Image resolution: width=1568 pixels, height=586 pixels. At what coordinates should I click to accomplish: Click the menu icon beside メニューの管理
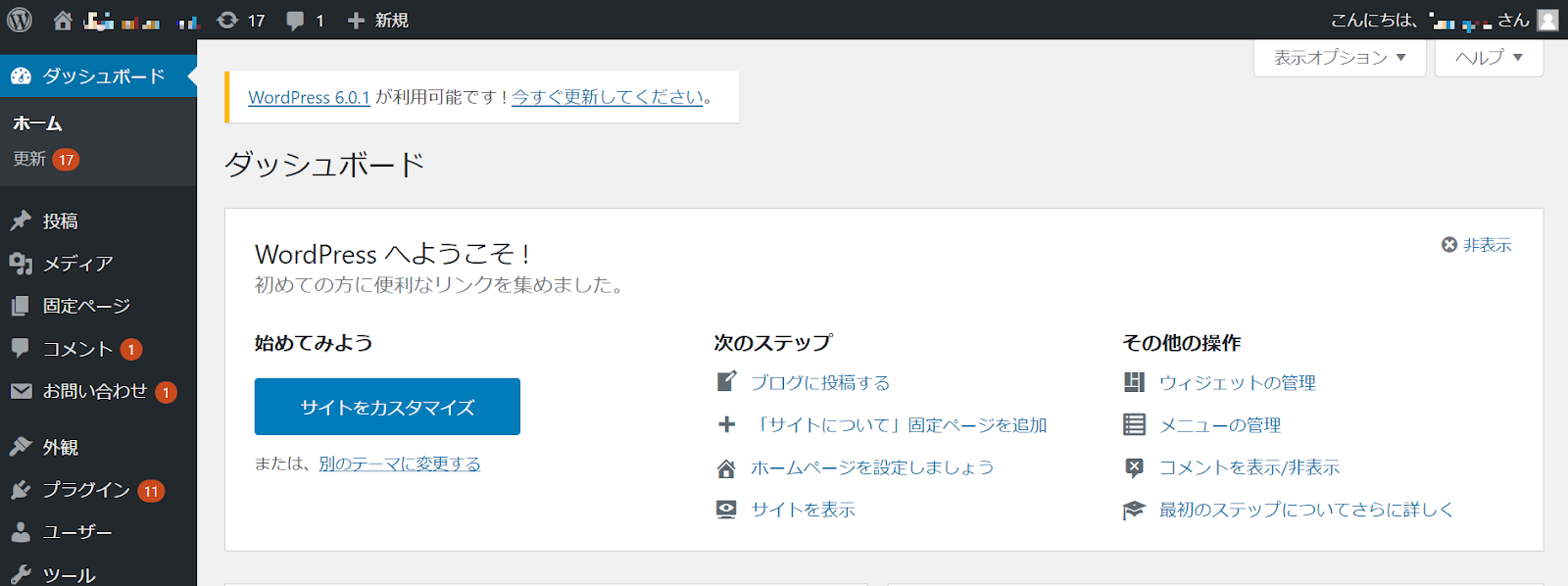pyautogui.click(x=1134, y=424)
